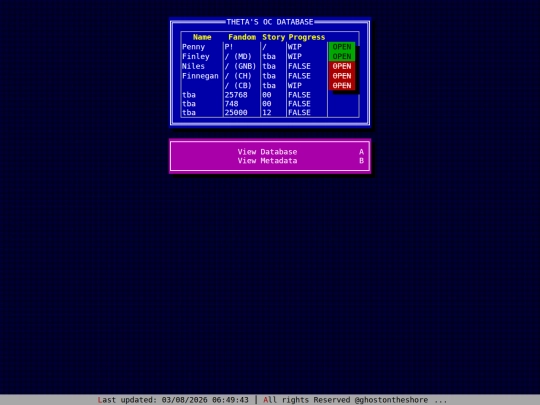
Task: Click the fandom cell 'P!'
Action: (229, 47)
